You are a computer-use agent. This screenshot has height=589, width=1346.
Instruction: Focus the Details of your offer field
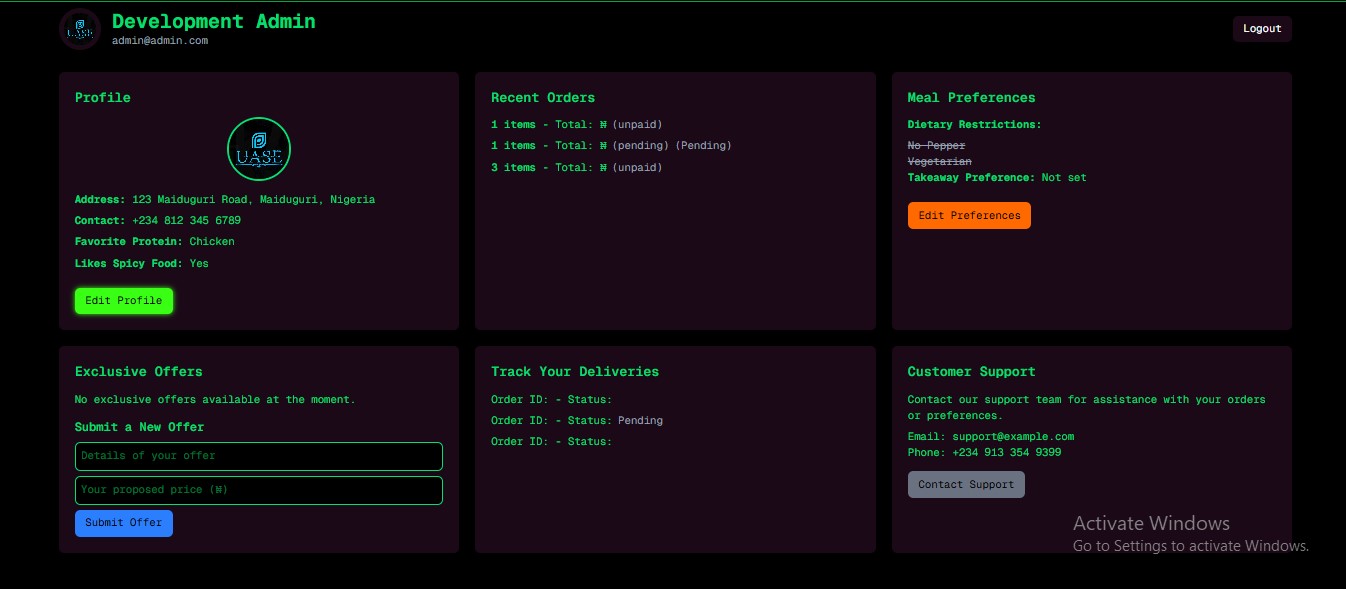[x=258, y=456]
